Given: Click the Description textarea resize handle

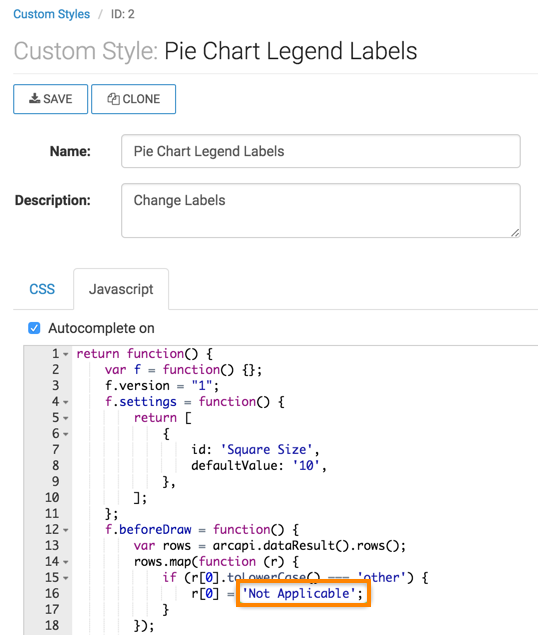Looking at the screenshot, I should coord(515,233).
